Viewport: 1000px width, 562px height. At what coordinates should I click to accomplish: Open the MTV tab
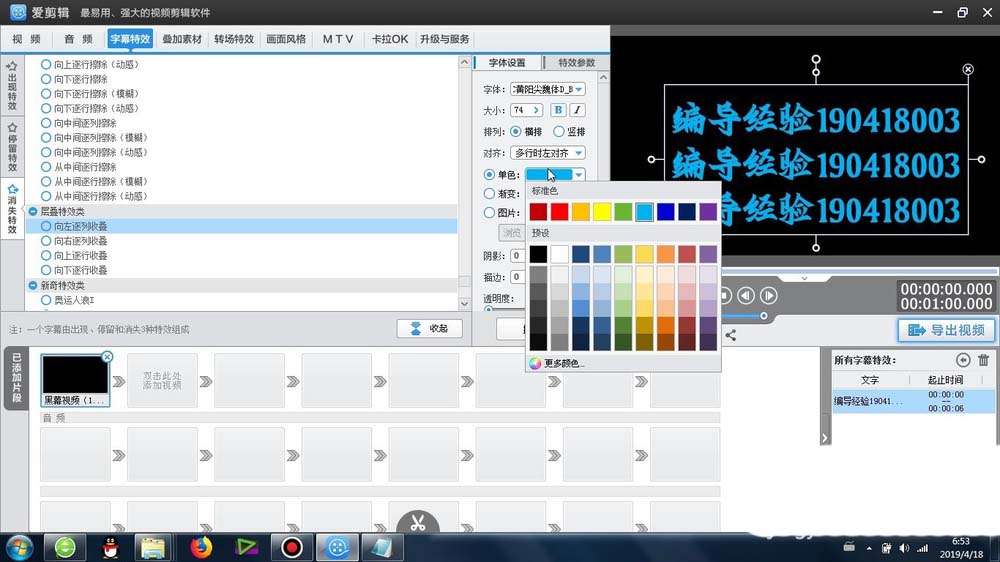pos(337,39)
